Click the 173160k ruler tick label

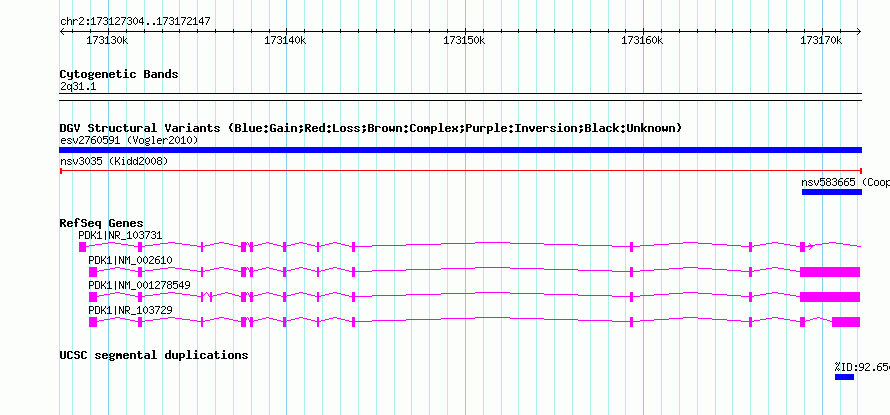click(643, 40)
